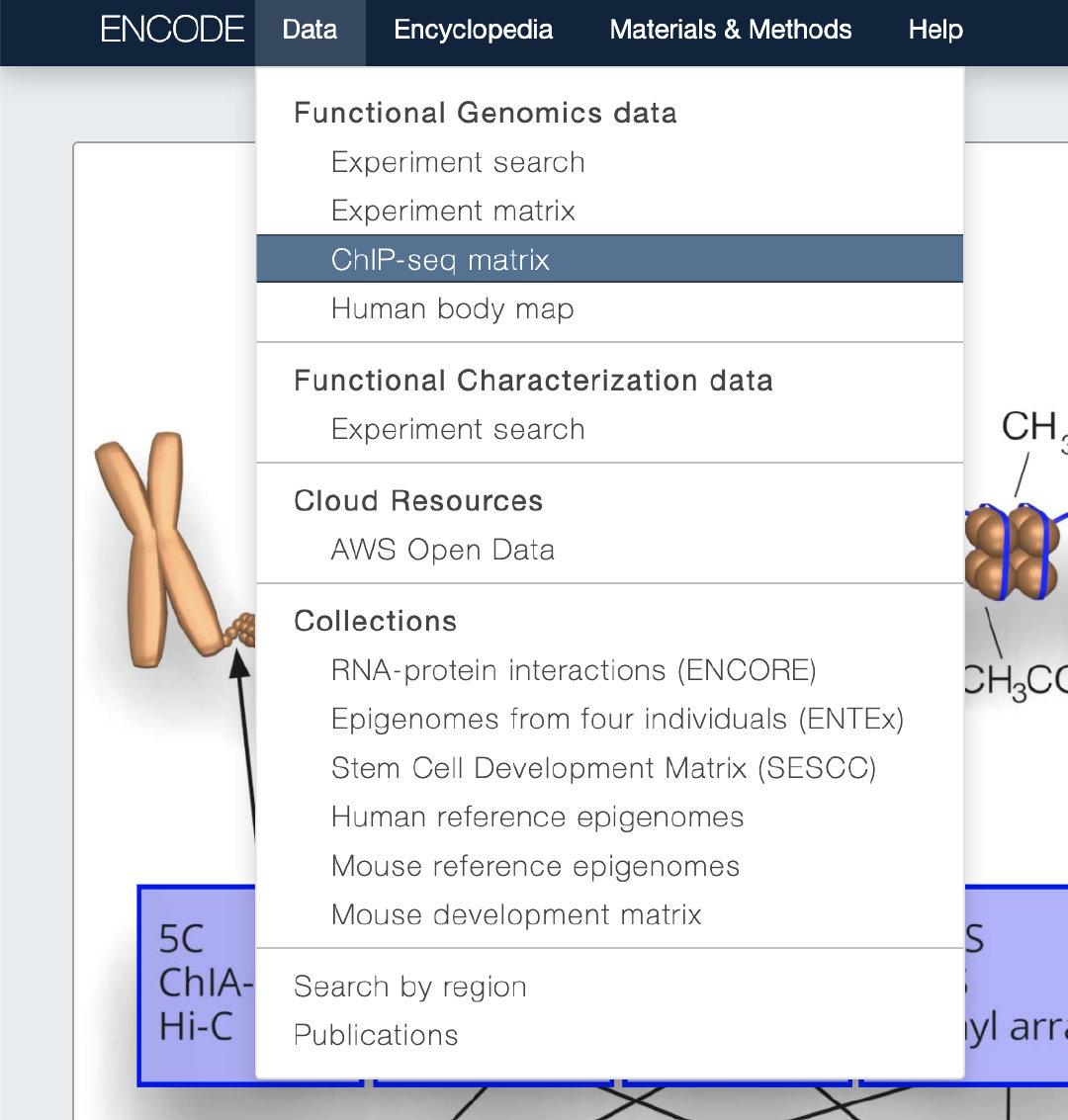Viewport: 1068px width, 1120px height.
Task: Choose Experiment matrix
Action: point(453,211)
